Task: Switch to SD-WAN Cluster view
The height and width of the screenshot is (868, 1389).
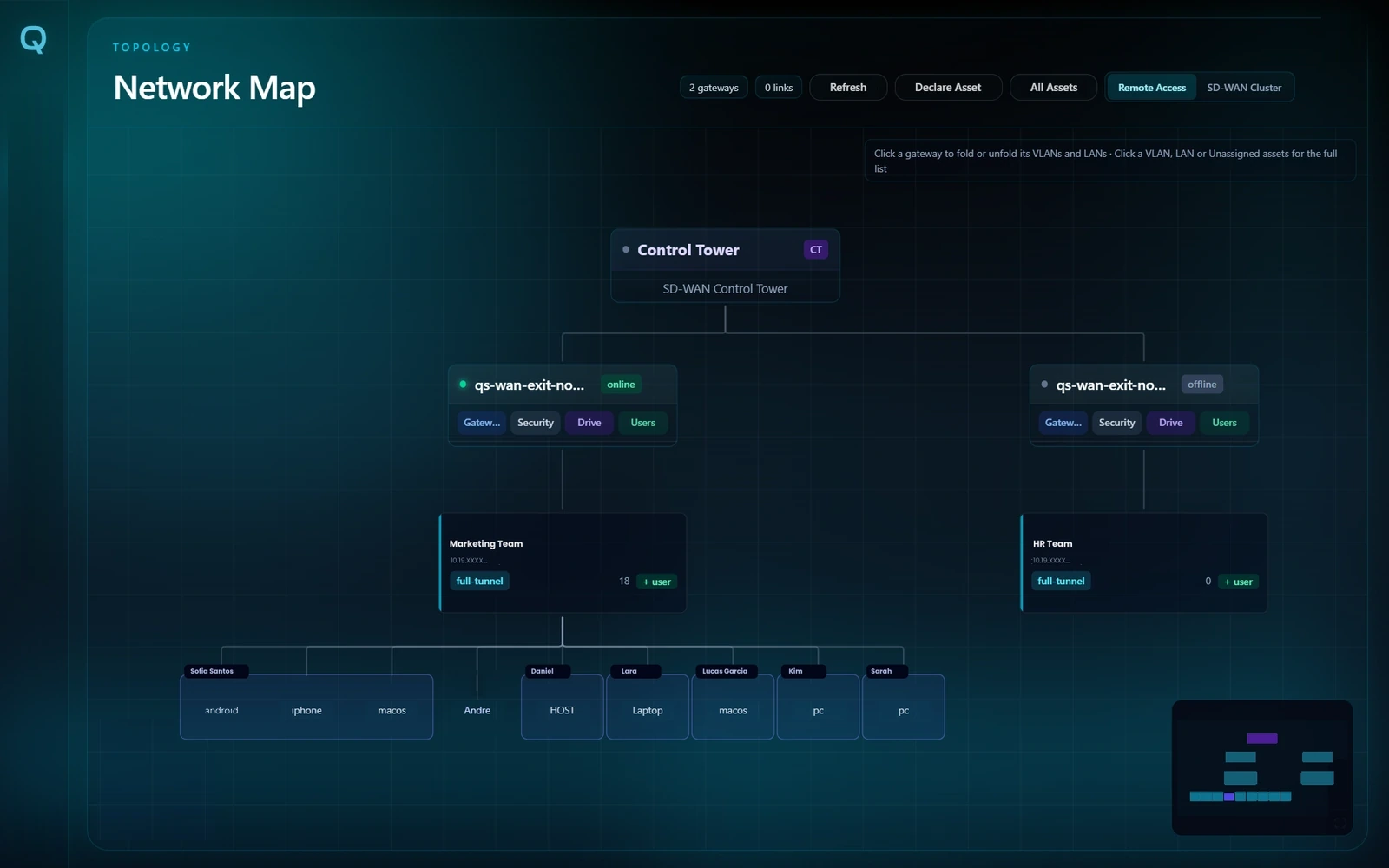Action: pyautogui.click(x=1244, y=88)
